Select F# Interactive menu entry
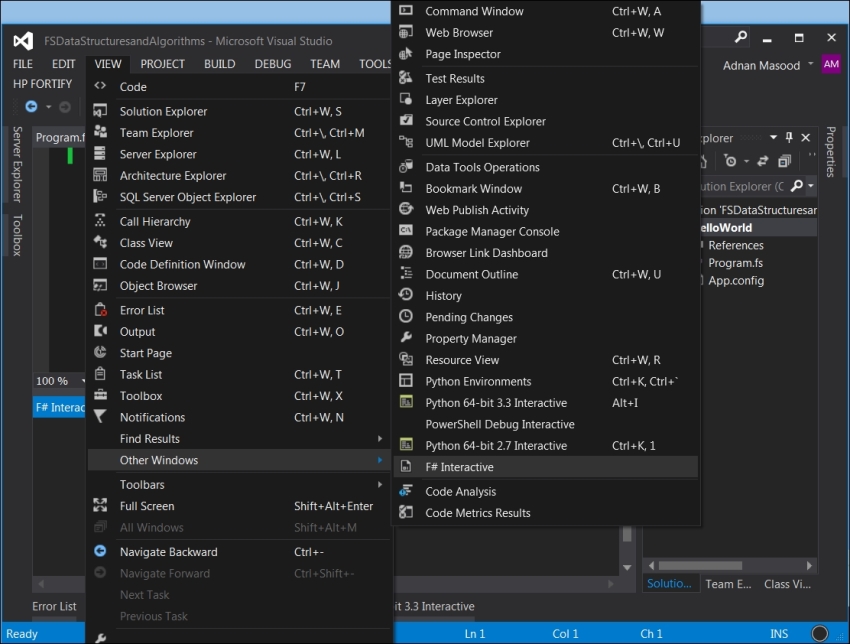 point(546,467)
